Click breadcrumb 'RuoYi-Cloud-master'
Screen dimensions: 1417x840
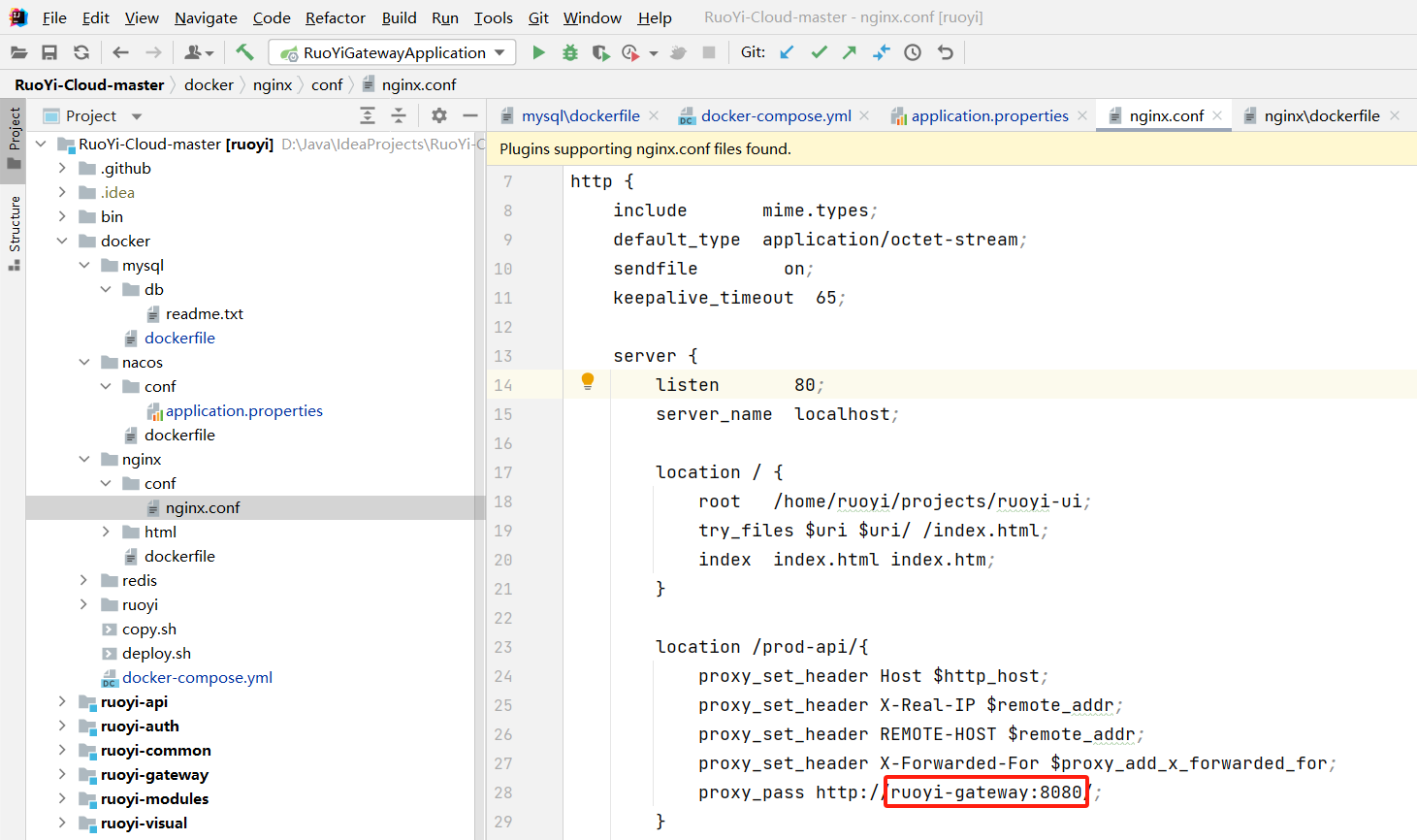pos(89,84)
